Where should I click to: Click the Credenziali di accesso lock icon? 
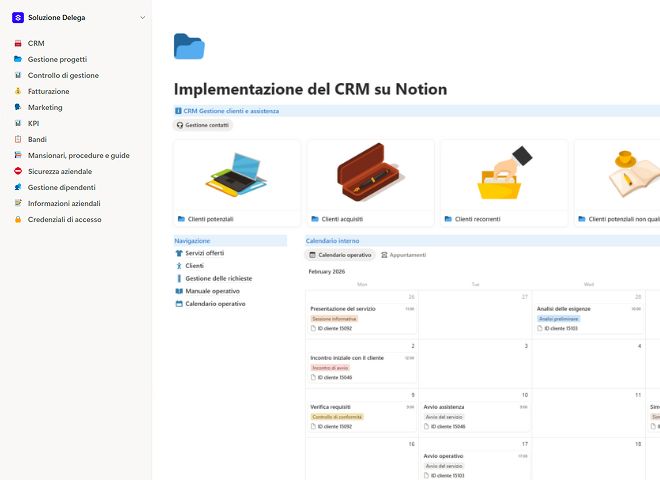pyautogui.click(x=18, y=219)
